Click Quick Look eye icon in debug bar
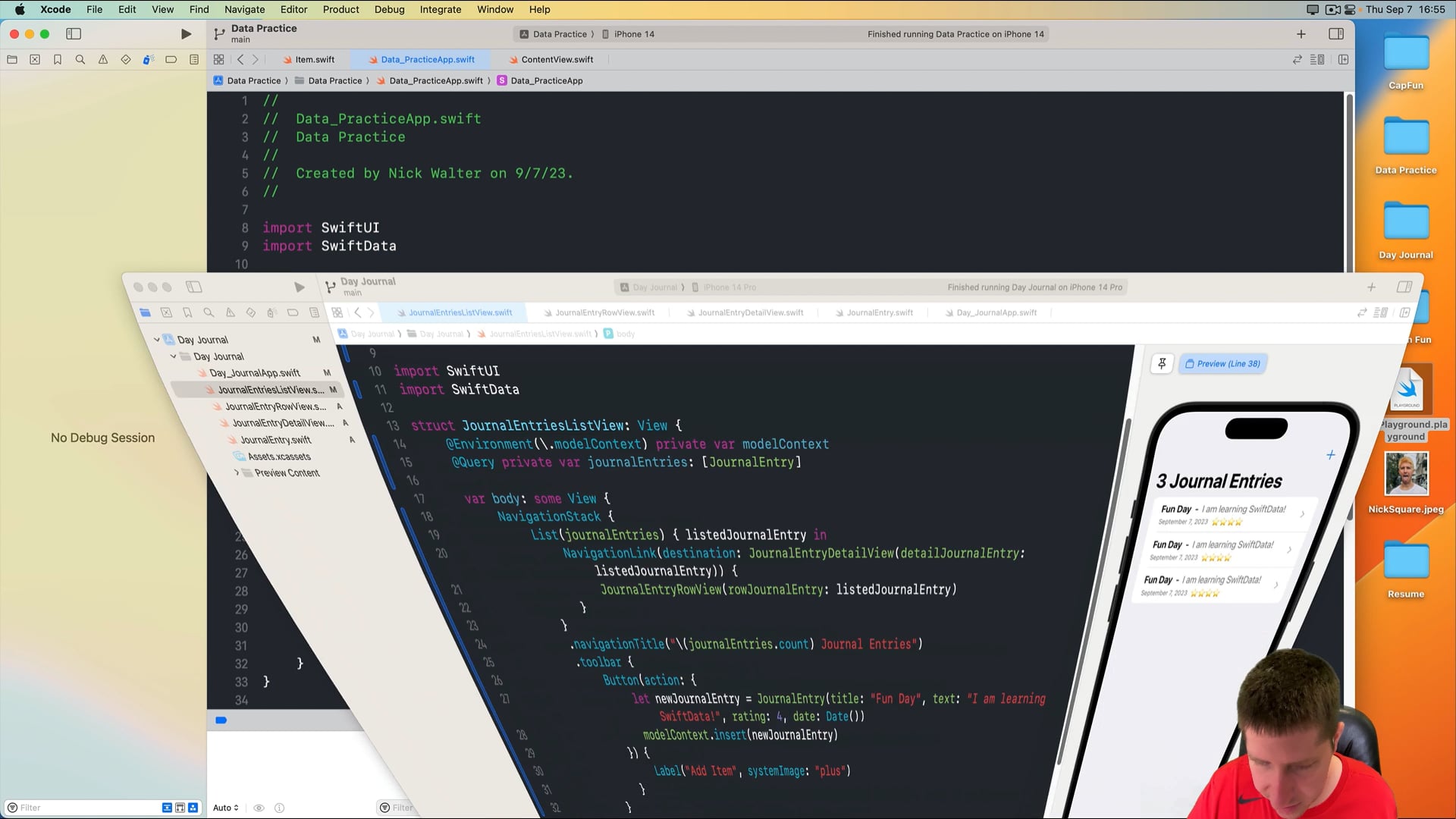The height and width of the screenshot is (819, 1456). (259, 808)
